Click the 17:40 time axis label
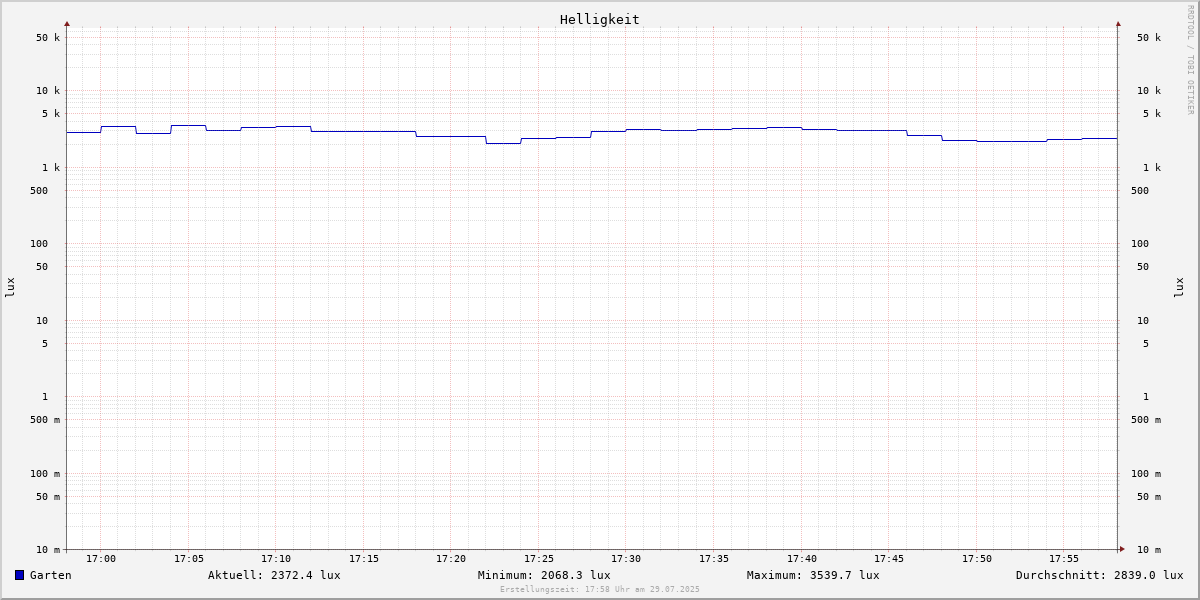The width and height of the screenshot is (1200, 600). point(802,559)
